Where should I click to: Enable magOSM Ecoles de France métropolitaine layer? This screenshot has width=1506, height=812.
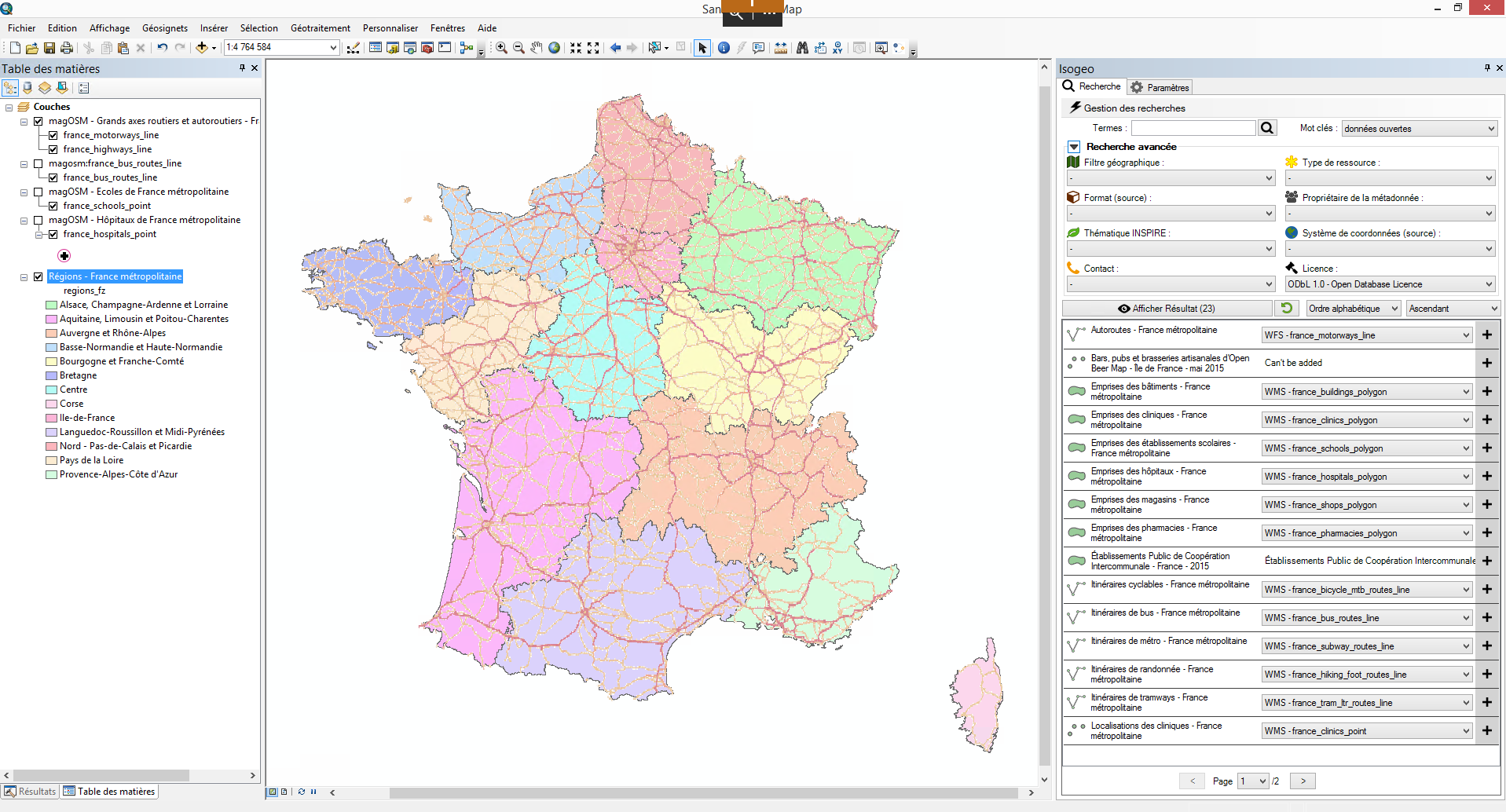[x=38, y=192]
